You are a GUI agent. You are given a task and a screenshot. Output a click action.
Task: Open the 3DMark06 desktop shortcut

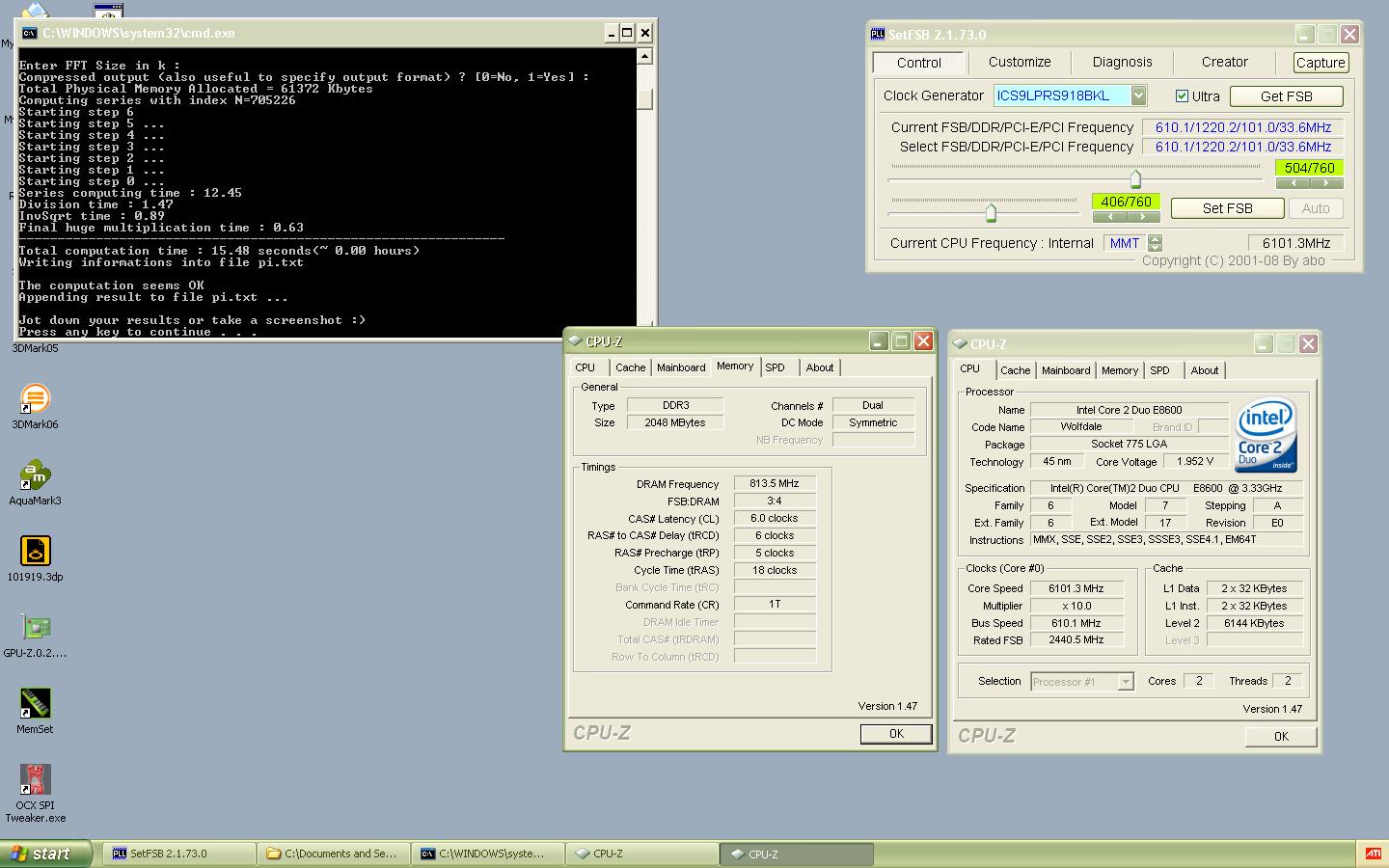[x=35, y=398]
